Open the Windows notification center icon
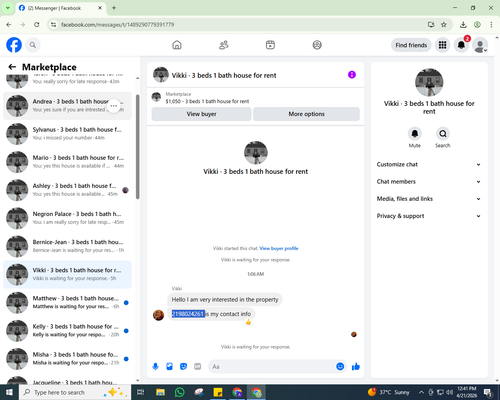Image resolution: width=500 pixels, height=400 pixels. click(x=488, y=392)
